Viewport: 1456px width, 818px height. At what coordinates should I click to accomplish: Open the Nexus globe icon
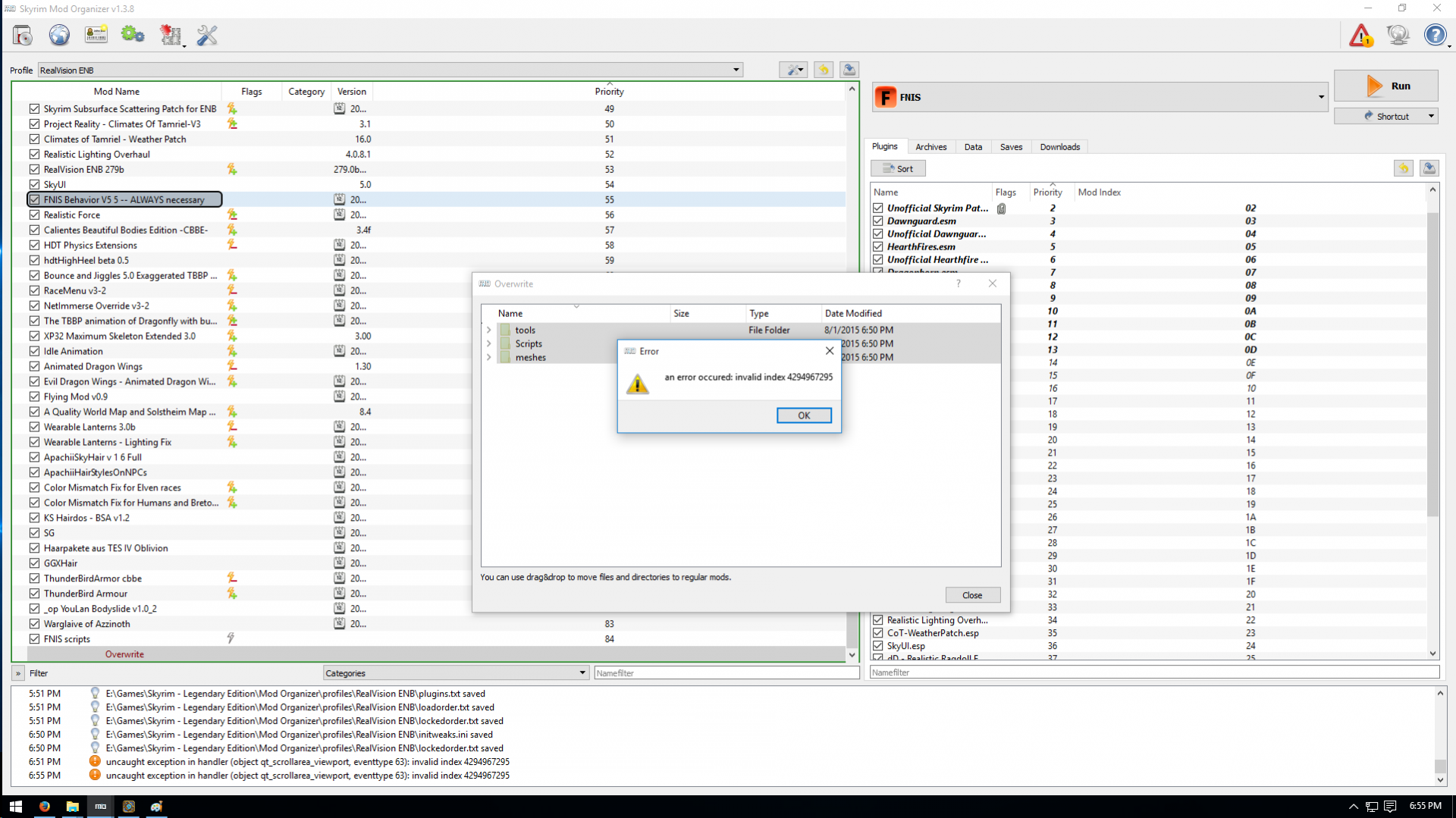pyautogui.click(x=59, y=36)
